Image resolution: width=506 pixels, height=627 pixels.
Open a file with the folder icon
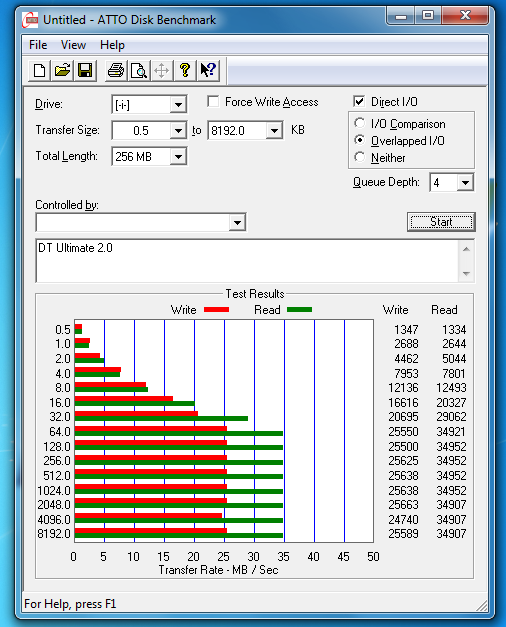point(62,71)
